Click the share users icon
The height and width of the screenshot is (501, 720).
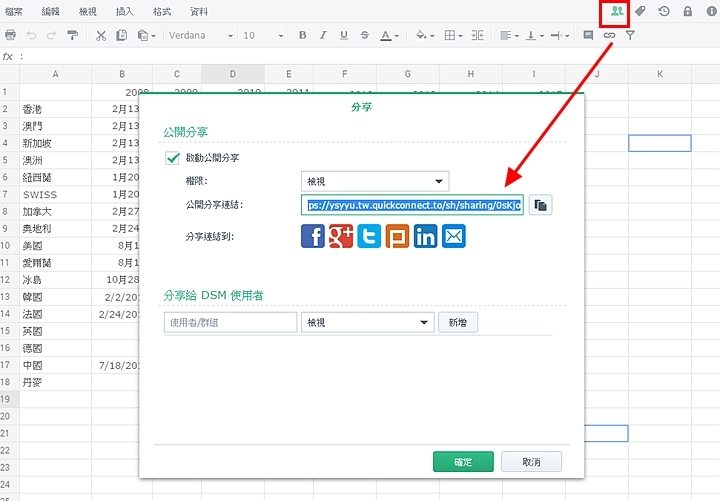pyautogui.click(x=617, y=12)
